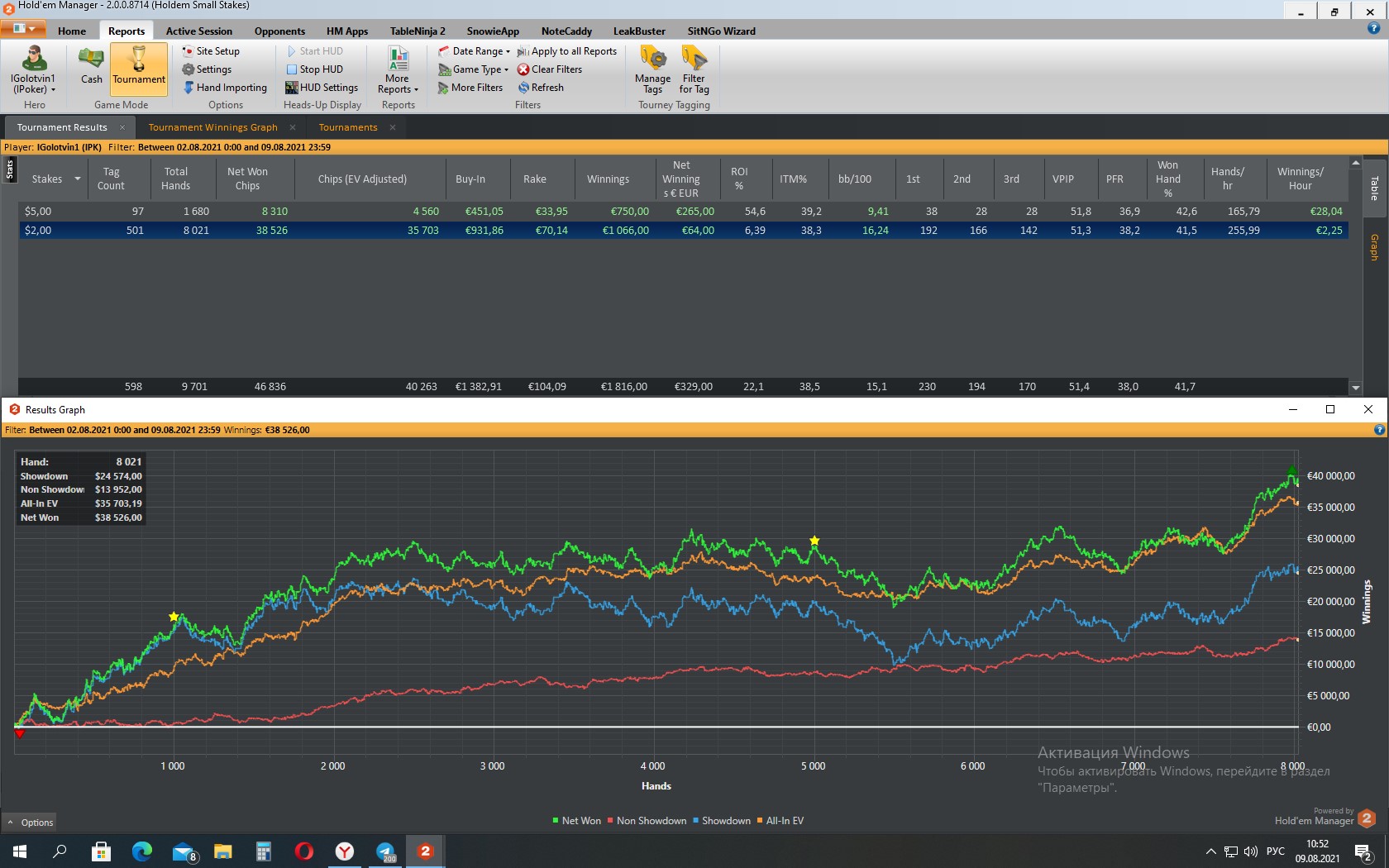Toggle the All-In EV legend entry

coord(780,821)
